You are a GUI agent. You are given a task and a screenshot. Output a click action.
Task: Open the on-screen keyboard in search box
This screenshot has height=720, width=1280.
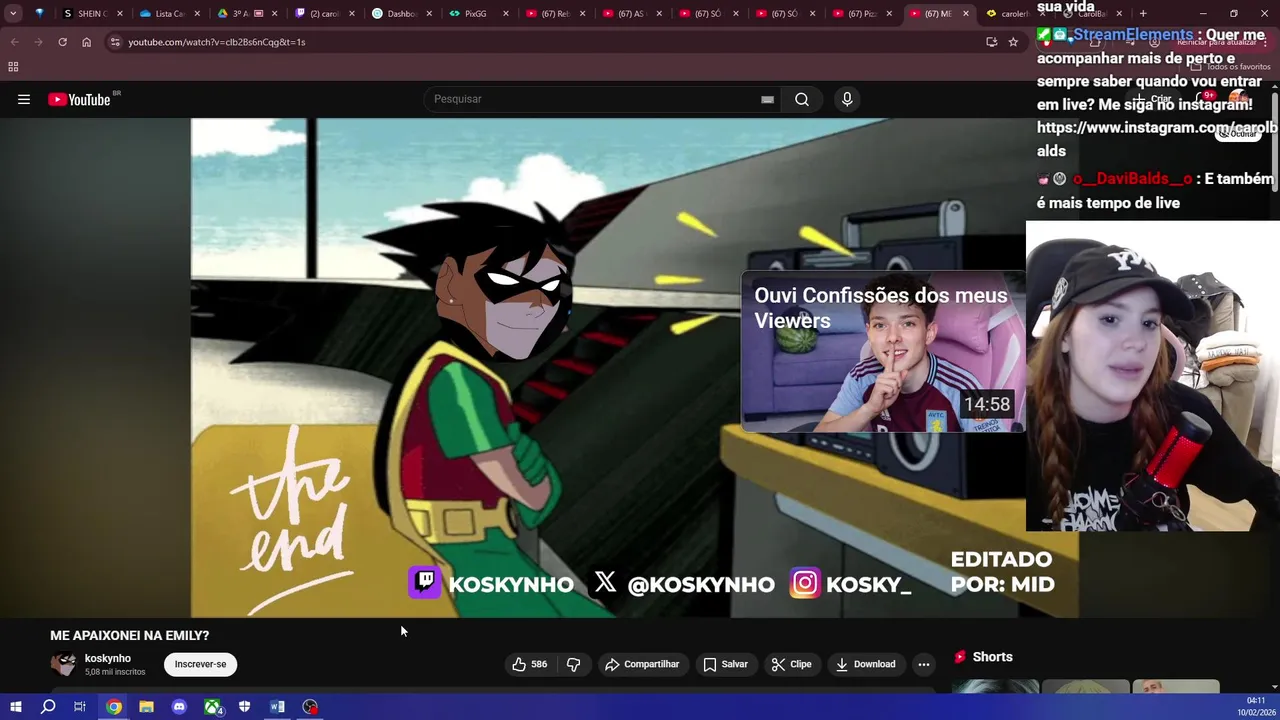click(767, 99)
